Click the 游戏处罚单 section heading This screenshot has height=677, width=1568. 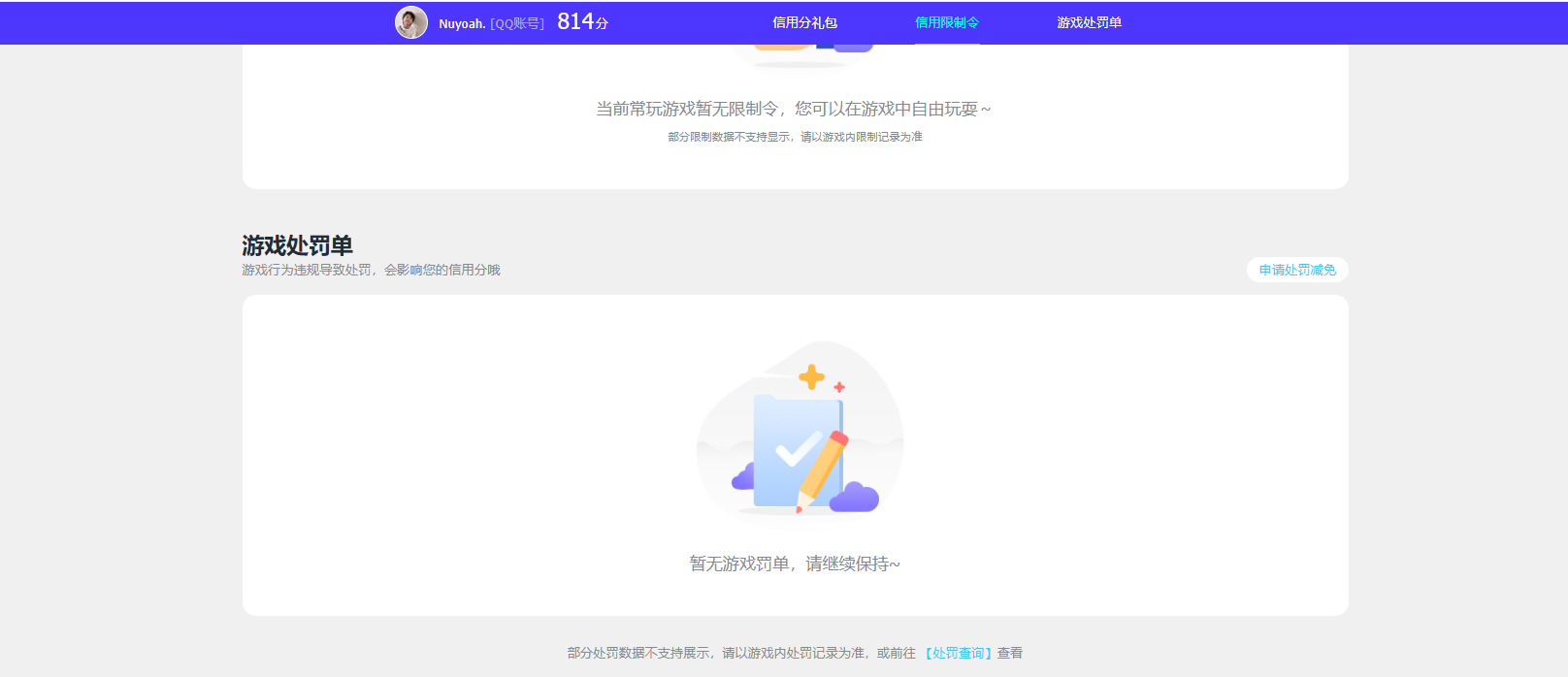[297, 245]
